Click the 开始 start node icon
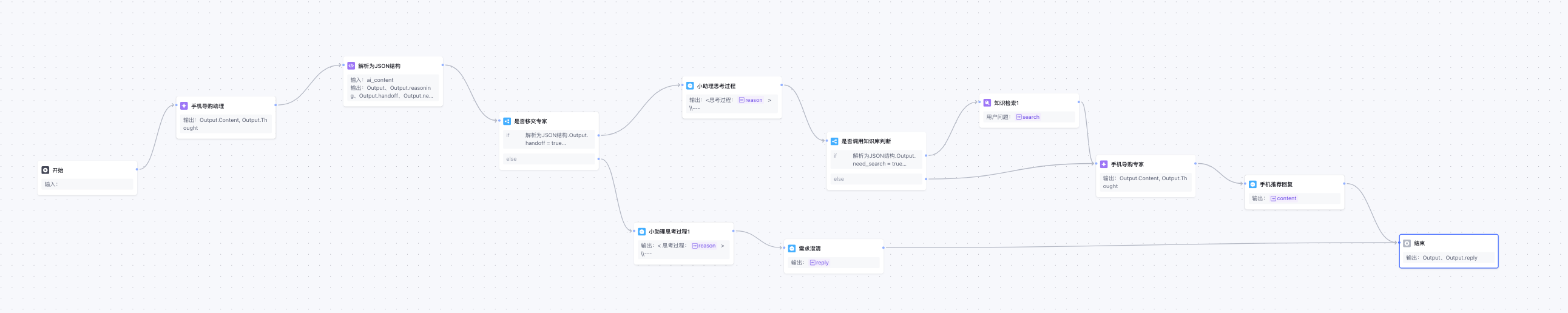 point(45,170)
